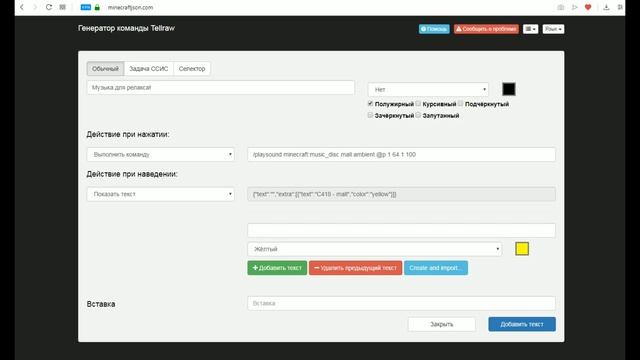Switch to the Задача ОСИС tab
This screenshot has width=640, height=360.
click(x=149, y=69)
